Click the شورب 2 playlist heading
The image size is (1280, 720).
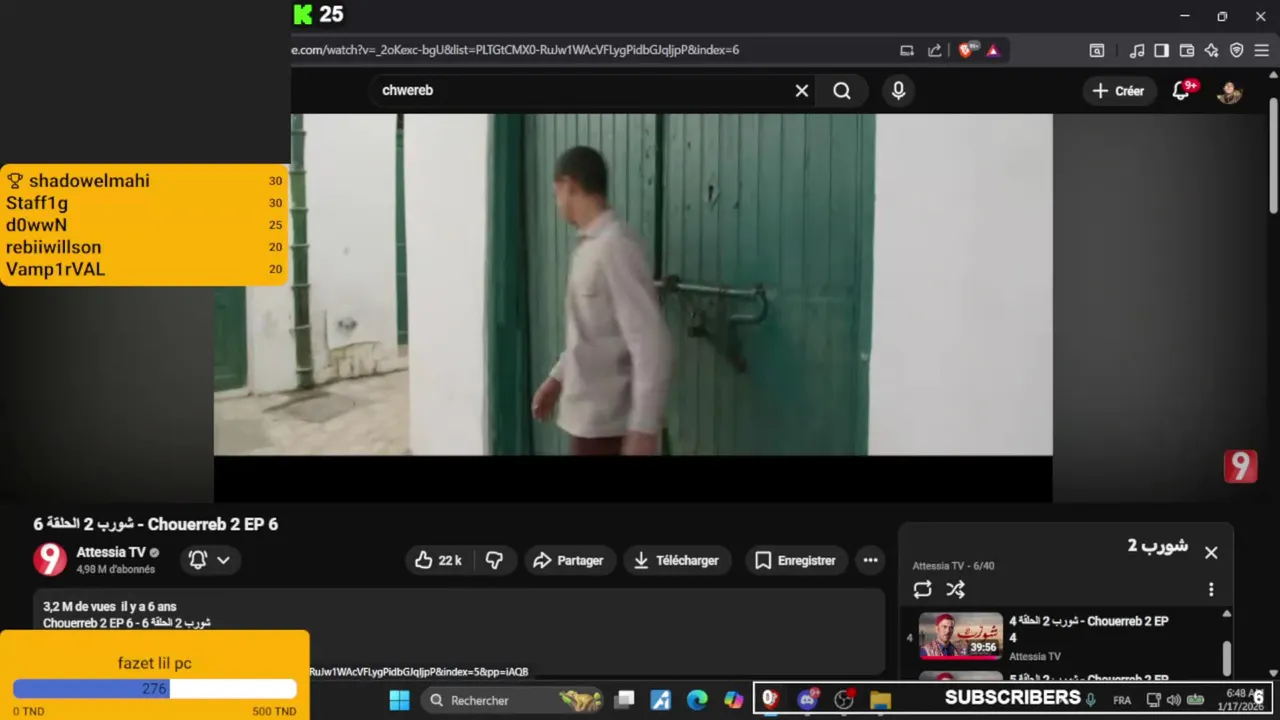tap(1157, 546)
